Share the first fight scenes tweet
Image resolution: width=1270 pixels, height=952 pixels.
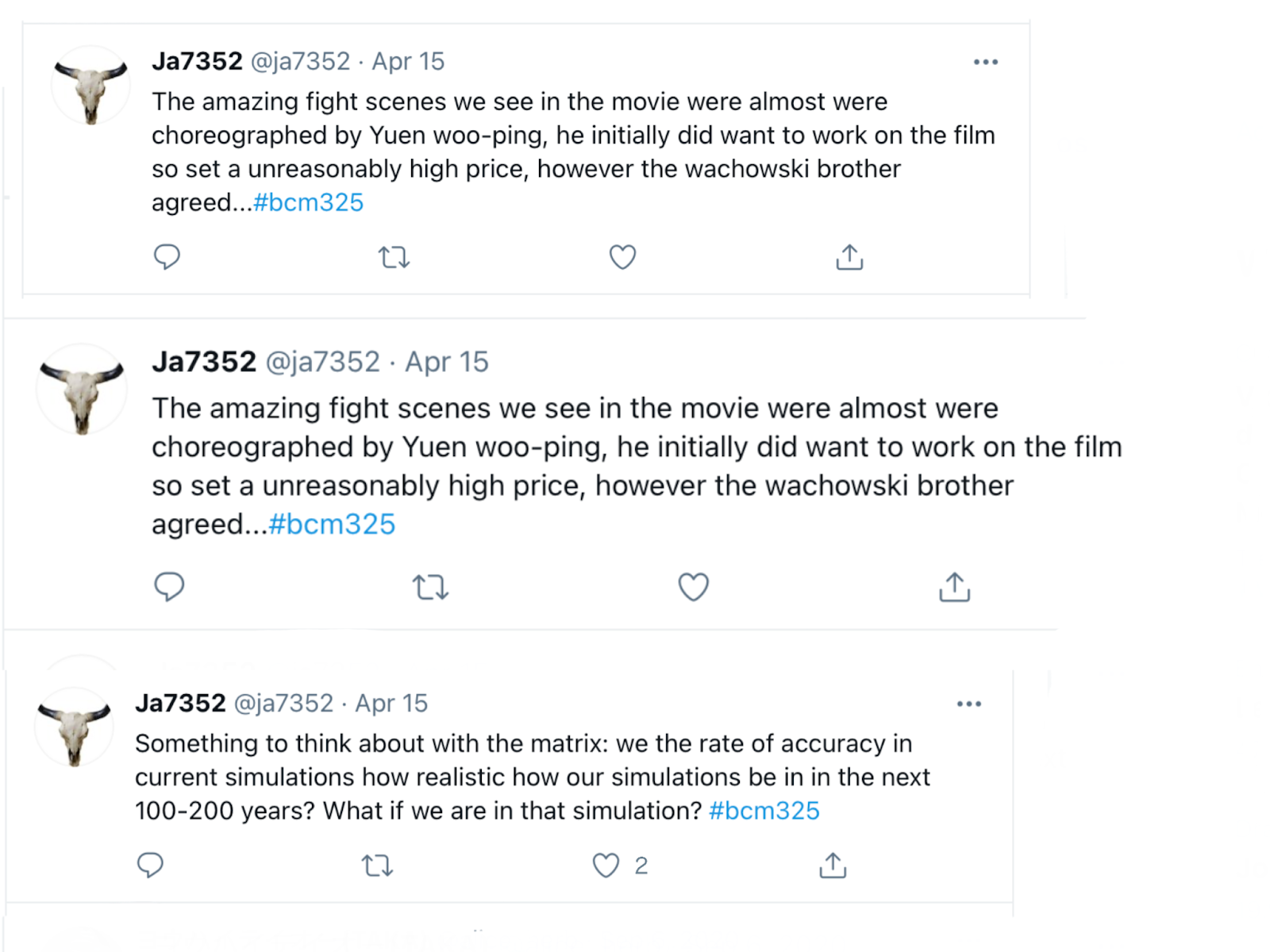tap(849, 257)
